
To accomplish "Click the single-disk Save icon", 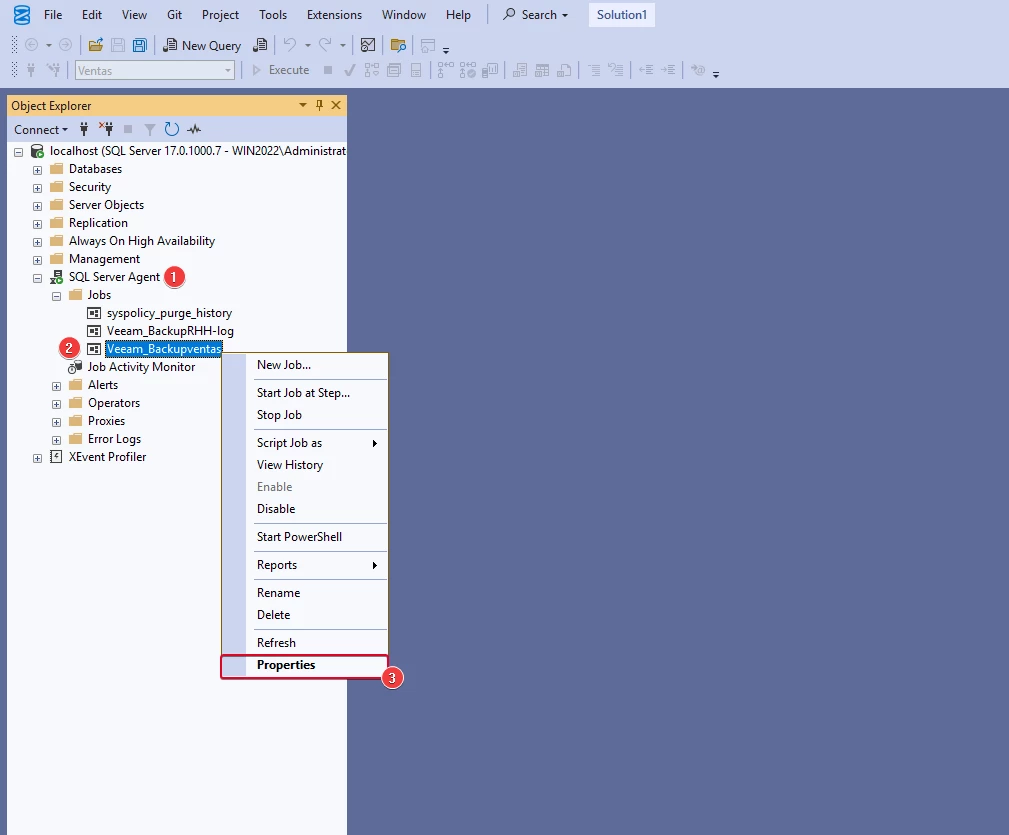I will pyautogui.click(x=118, y=45).
